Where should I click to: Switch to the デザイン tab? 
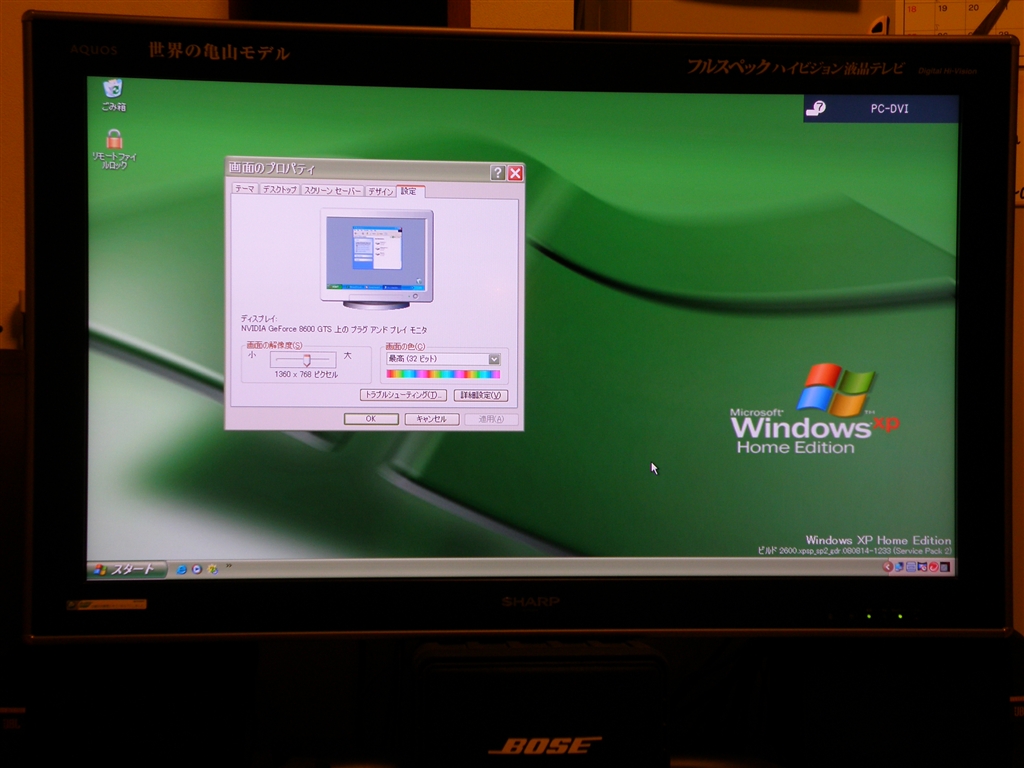(x=380, y=191)
